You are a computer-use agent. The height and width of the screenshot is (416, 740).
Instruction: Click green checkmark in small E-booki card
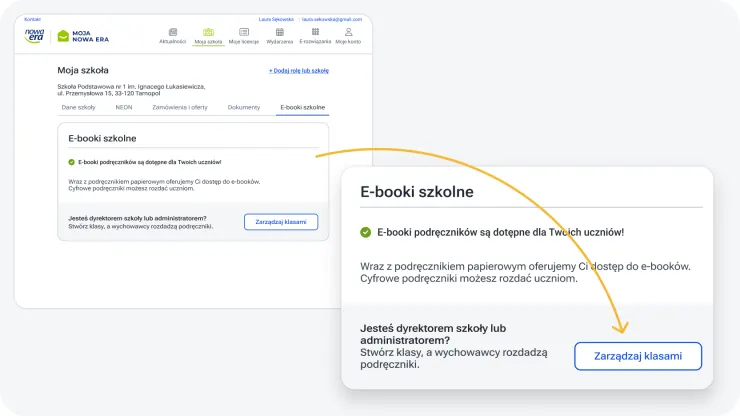coord(71,161)
